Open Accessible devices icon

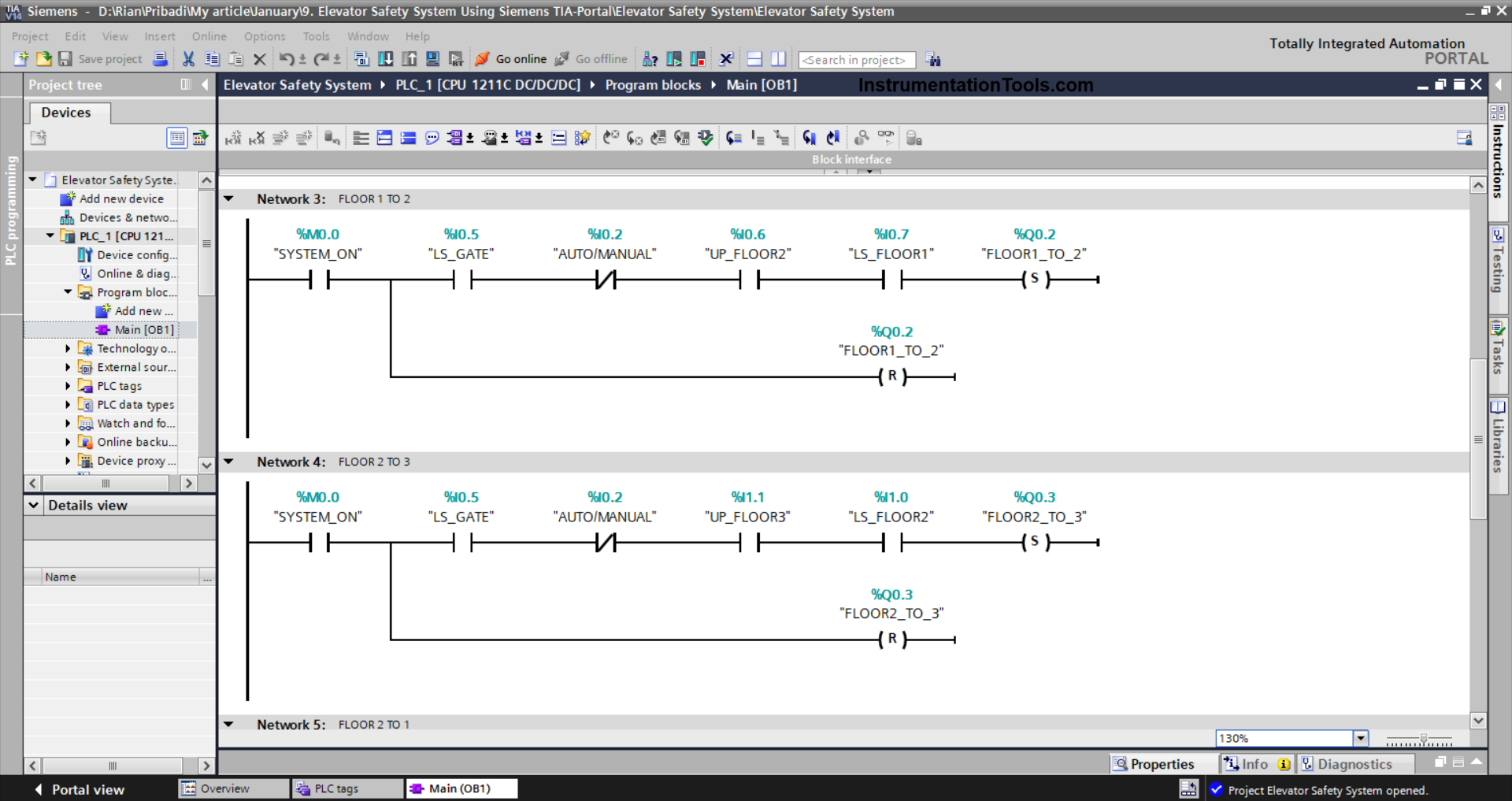point(650,59)
